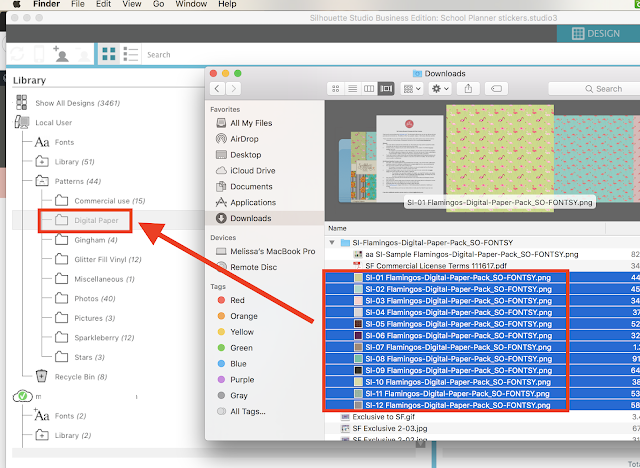Open the Pictures (3) folder
This screenshot has width=640, height=468.
(94, 318)
